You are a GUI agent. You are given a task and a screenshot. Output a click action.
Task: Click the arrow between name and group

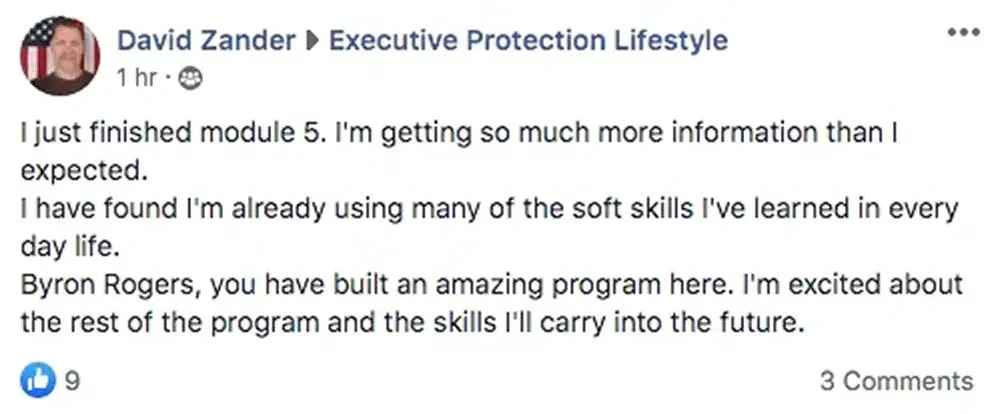(312, 41)
